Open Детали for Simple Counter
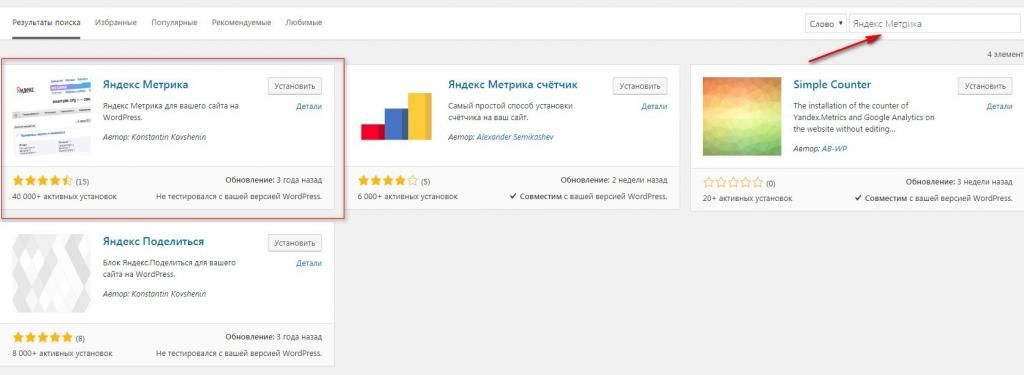The width and height of the screenshot is (1024, 375). (999, 106)
